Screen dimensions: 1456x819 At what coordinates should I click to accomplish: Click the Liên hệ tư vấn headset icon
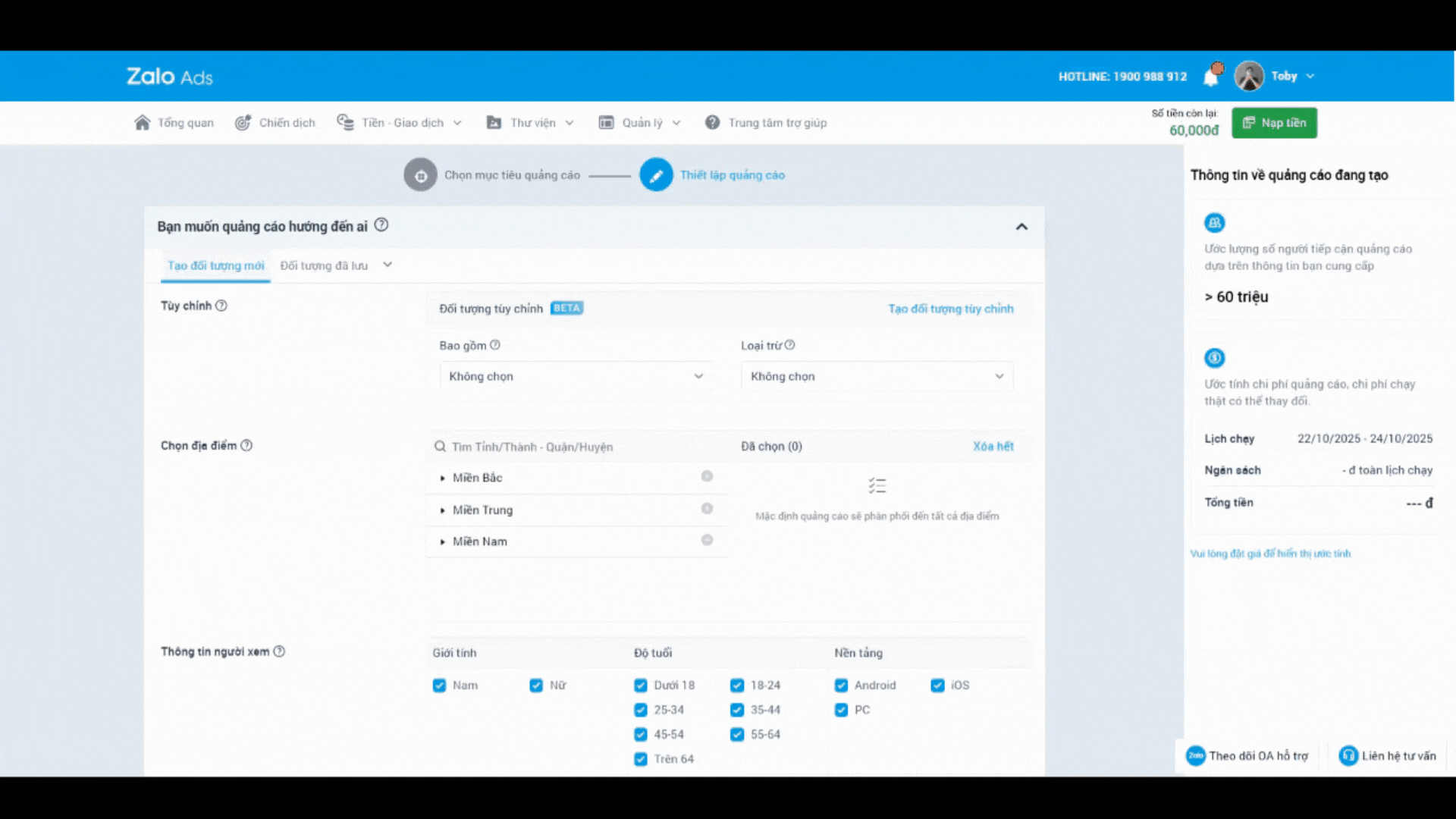[x=1348, y=755]
